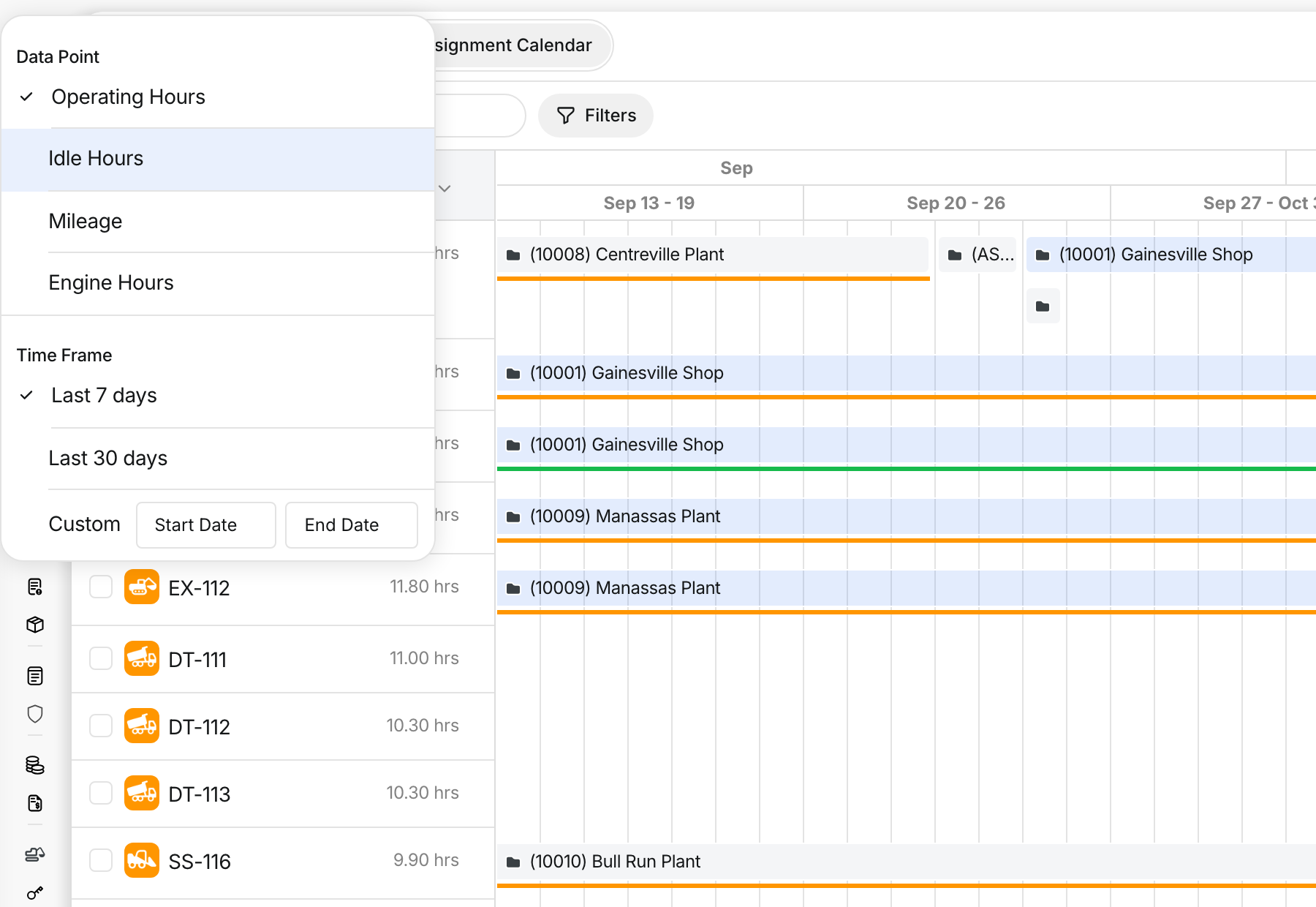This screenshot has width=1316, height=907.
Task: Open (10008) Centreville Plant assignment bar
Action: click(713, 255)
